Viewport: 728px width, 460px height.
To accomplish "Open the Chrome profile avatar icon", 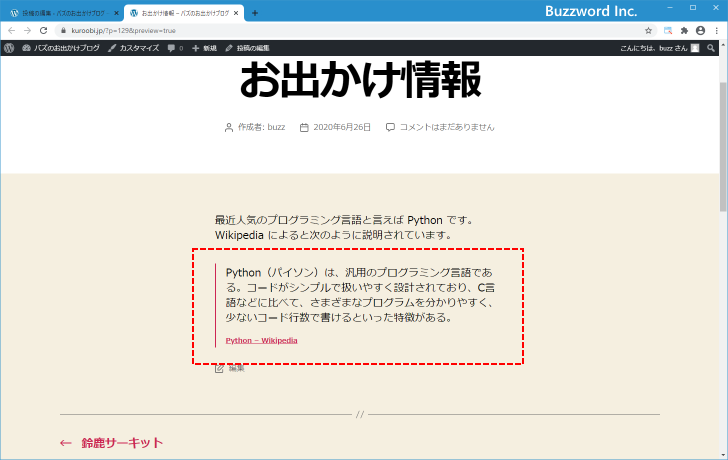I will (700, 31).
